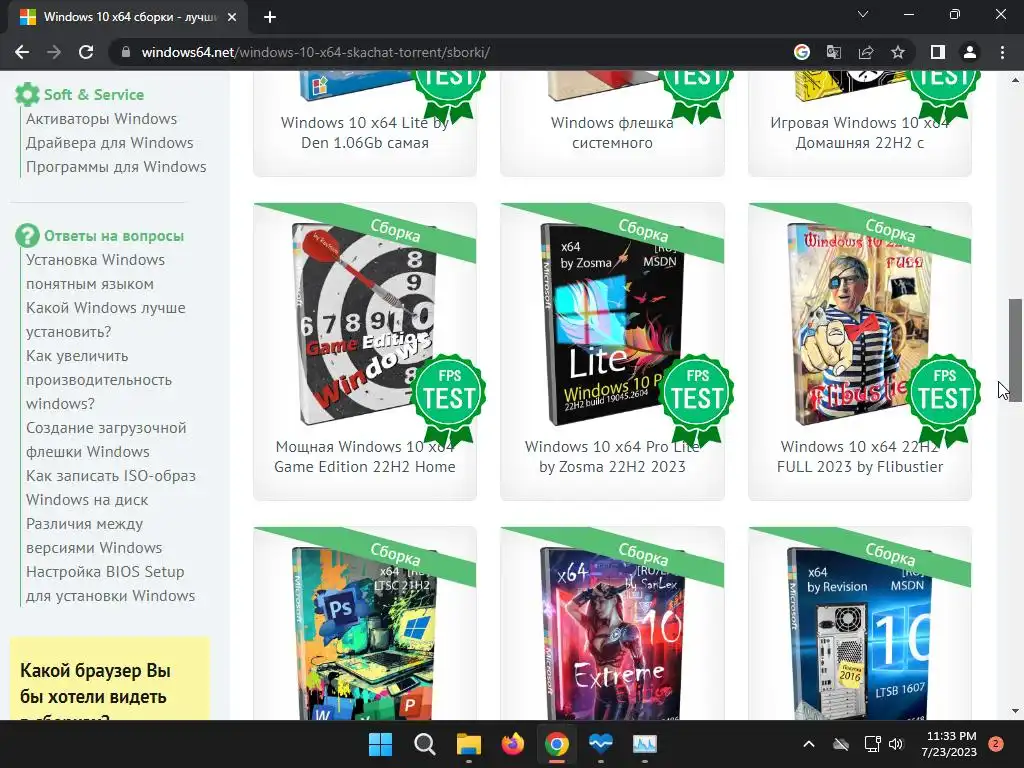This screenshot has height=768, width=1024.
Task: Launch Firefox from the taskbar
Action: (513, 744)
